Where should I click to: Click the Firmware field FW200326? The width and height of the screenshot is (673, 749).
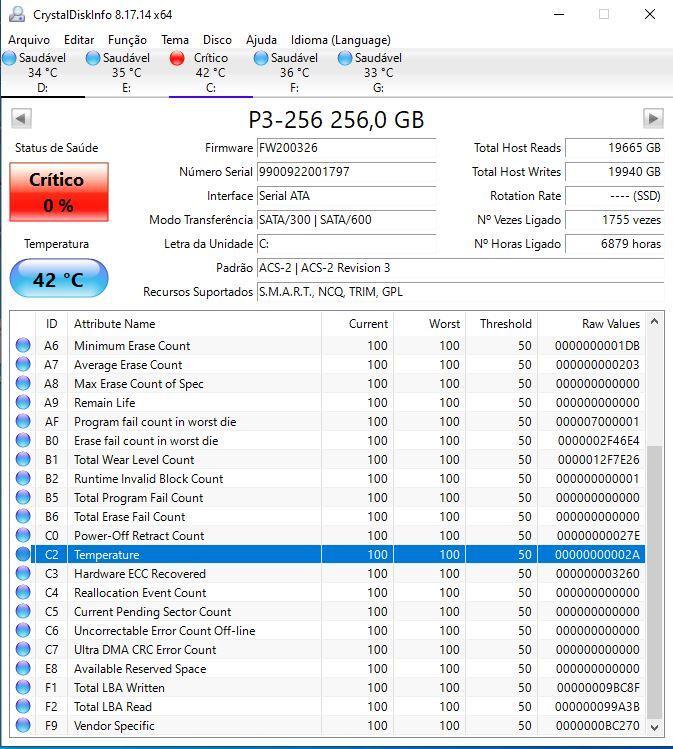tap(346, 148)
